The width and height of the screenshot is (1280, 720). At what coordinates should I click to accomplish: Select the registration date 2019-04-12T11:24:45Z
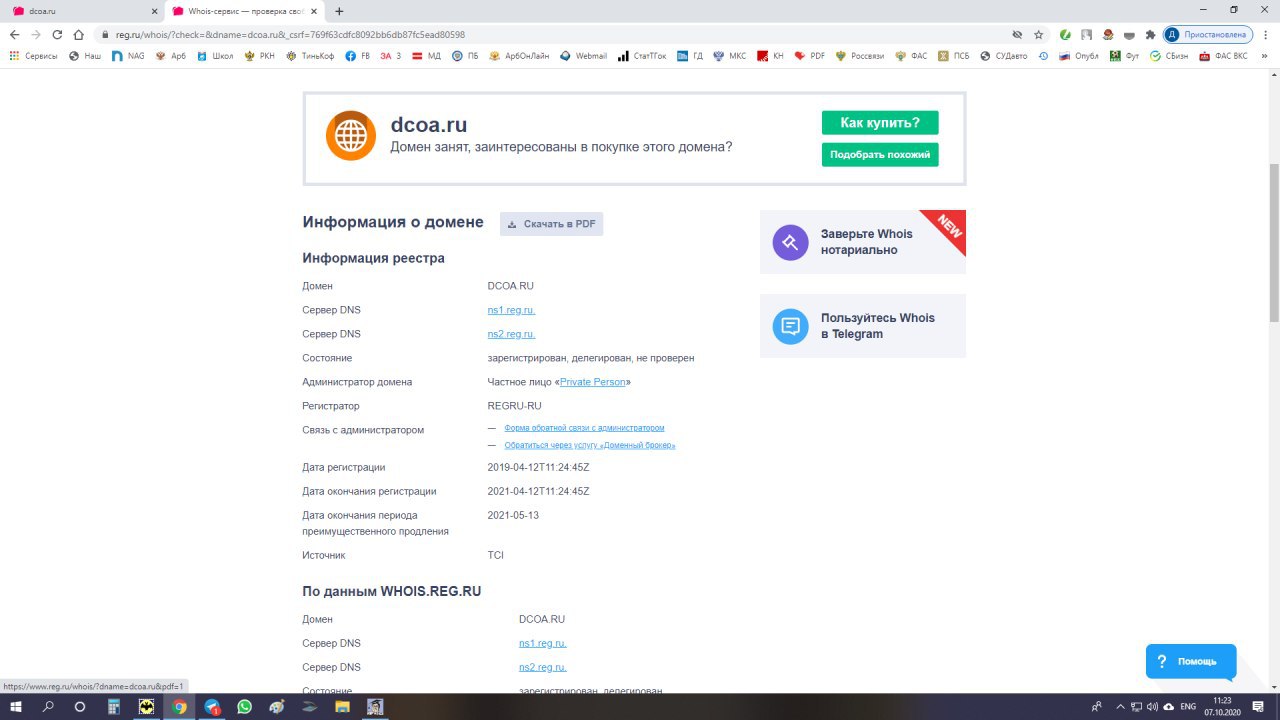538,467
